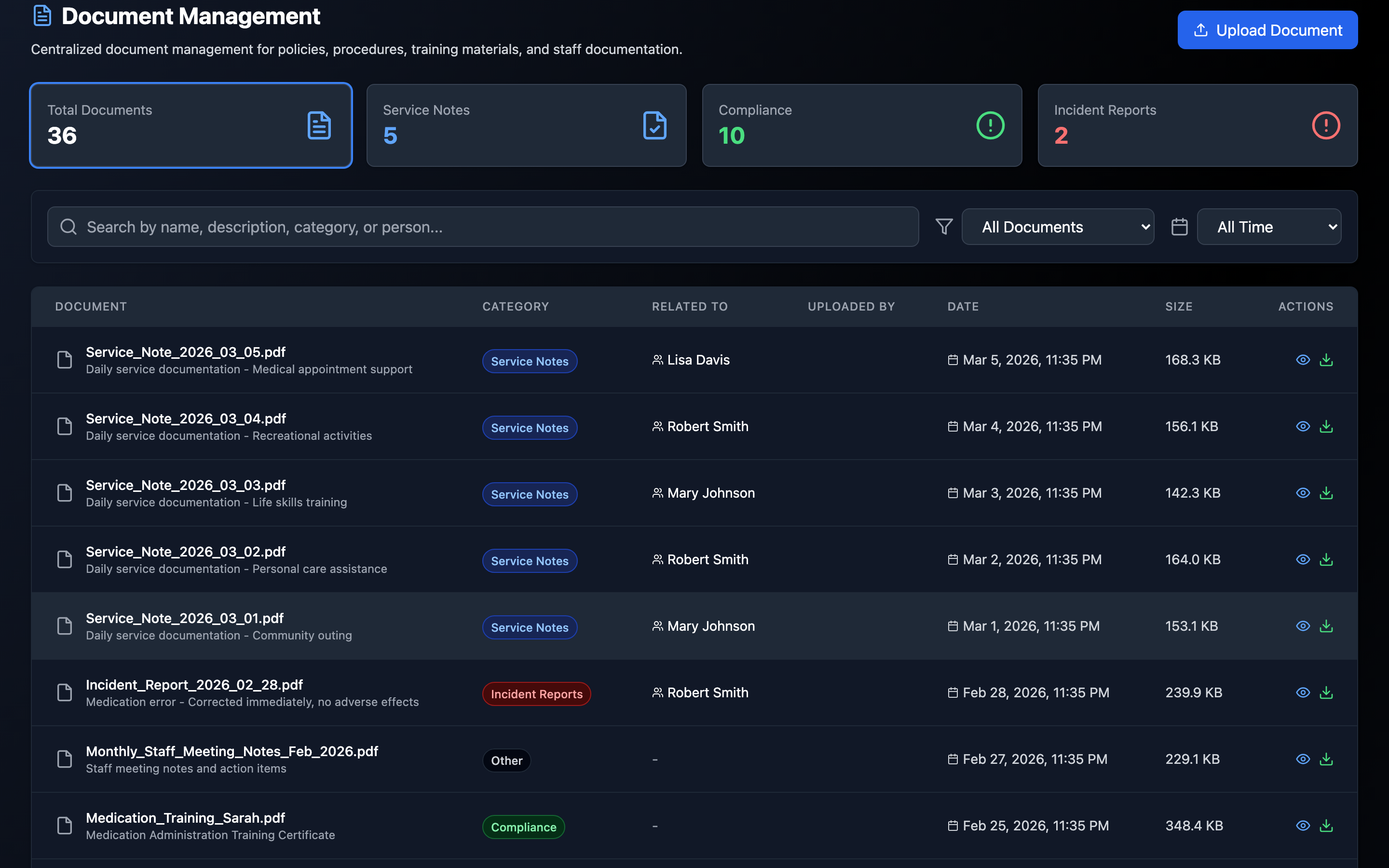Preview Incident_Report_2026_02_28.pdf with the eye icon
This screenshot has width=1389, height=868.
coord(1303,692)
